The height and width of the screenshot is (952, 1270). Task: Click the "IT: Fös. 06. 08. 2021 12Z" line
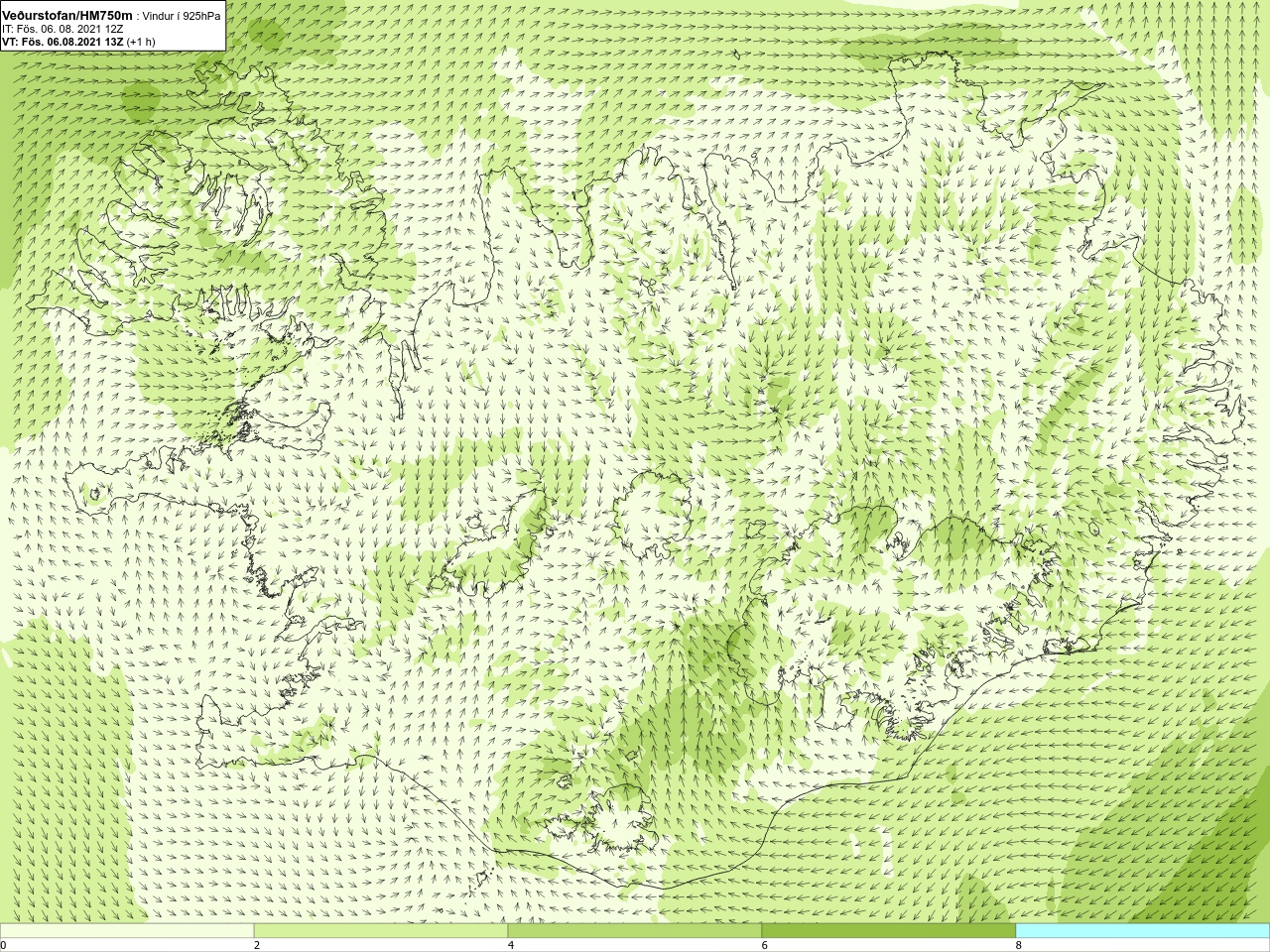(x=63, y=29)
